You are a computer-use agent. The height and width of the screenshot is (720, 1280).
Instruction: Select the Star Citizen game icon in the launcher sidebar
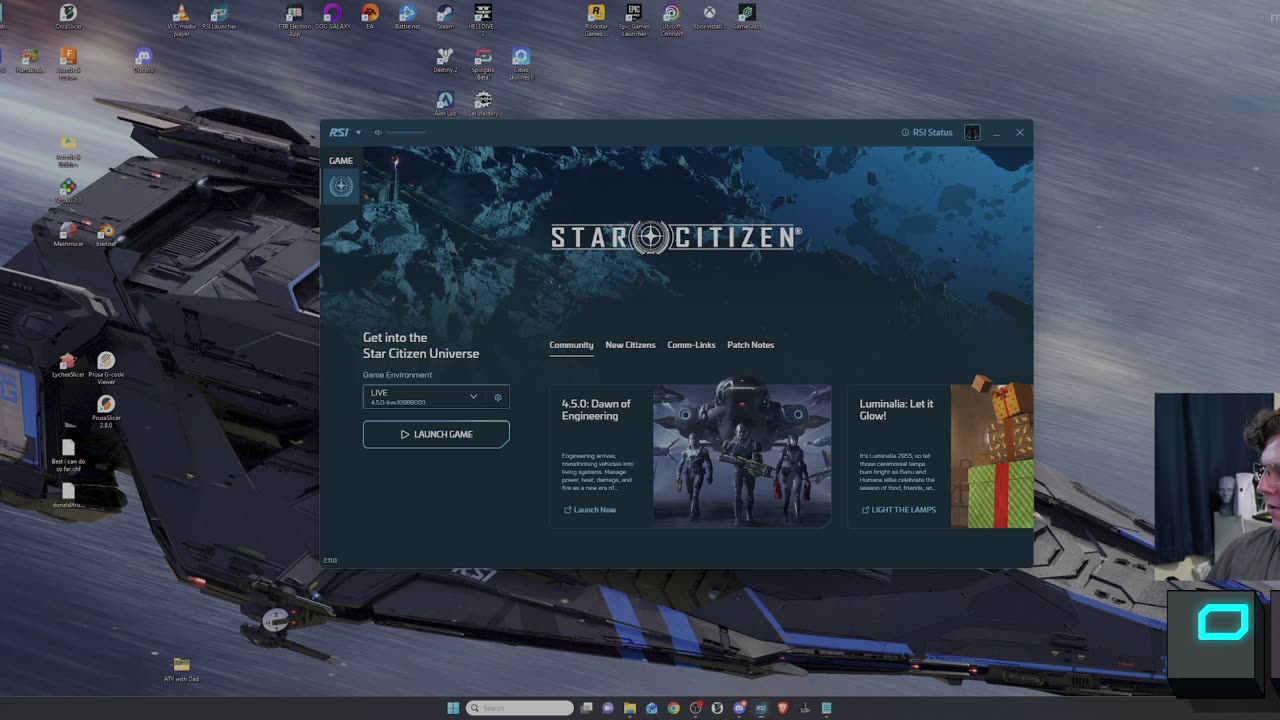point(341,186)
